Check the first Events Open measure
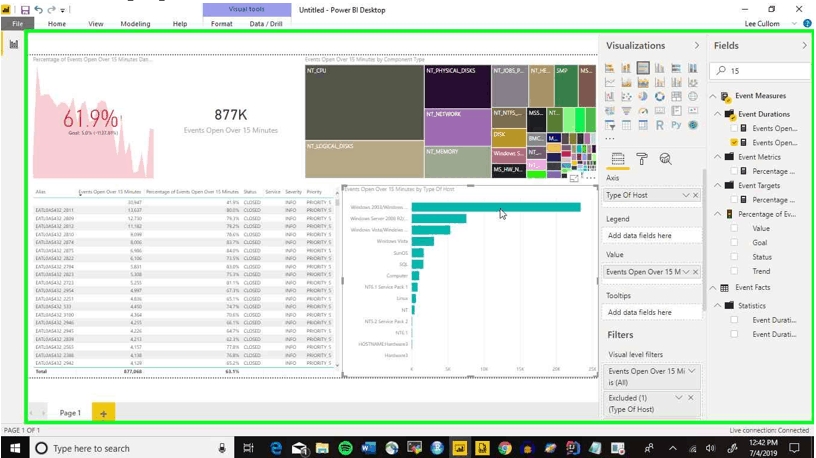Image resolution: width=816 pixels, height=458 pixels. tap(734, 128)
